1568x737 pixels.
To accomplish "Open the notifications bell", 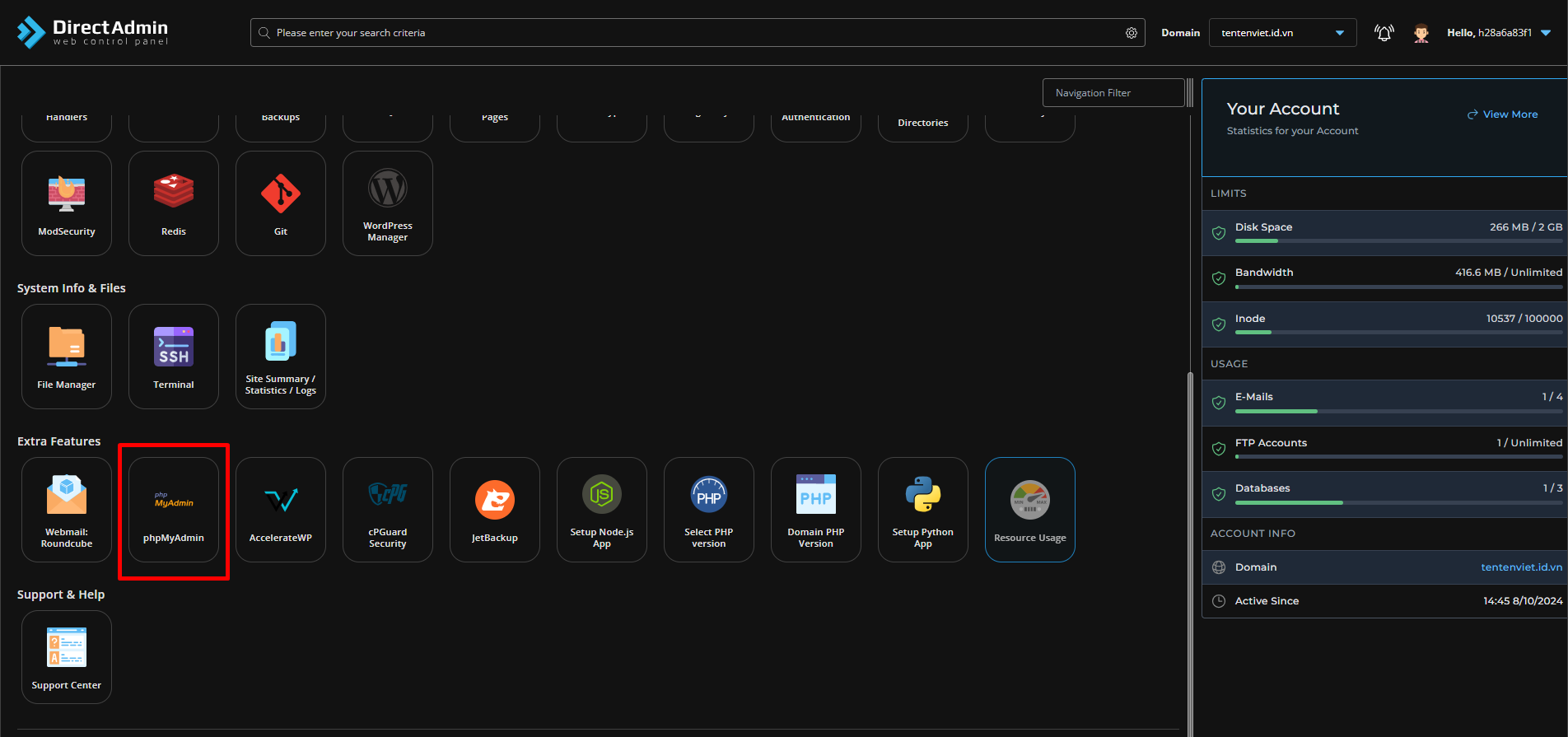I will pyautogui.click(x=1384, y=33).
